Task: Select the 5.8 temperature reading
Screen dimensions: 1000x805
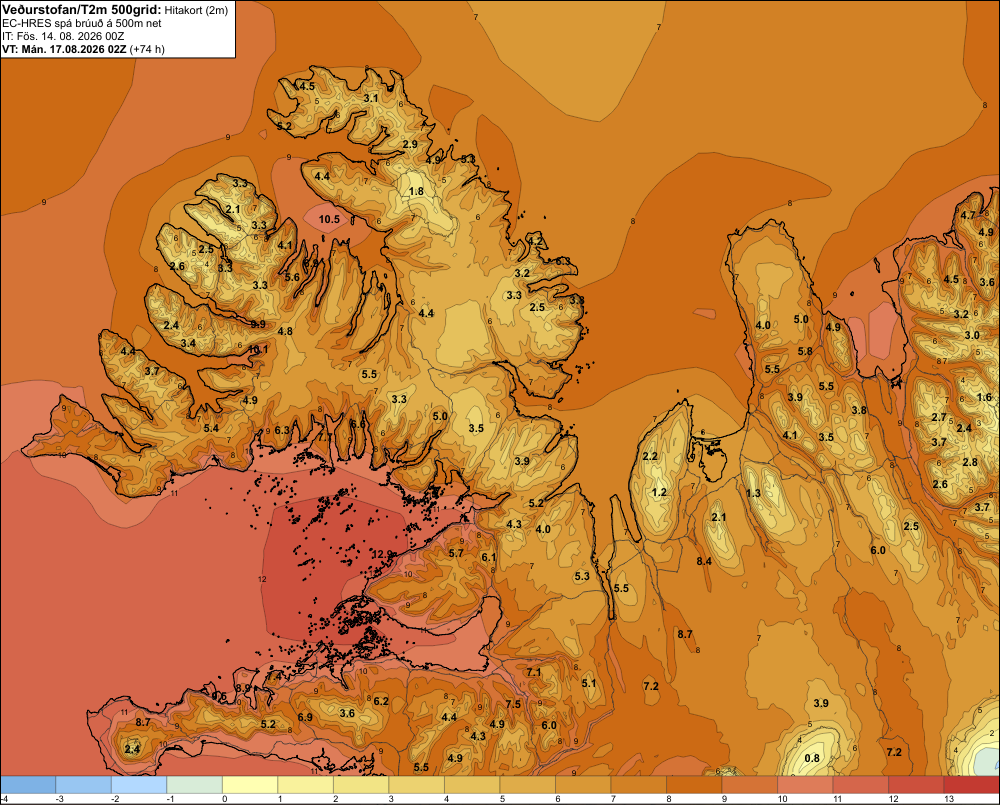Action: 805,351
